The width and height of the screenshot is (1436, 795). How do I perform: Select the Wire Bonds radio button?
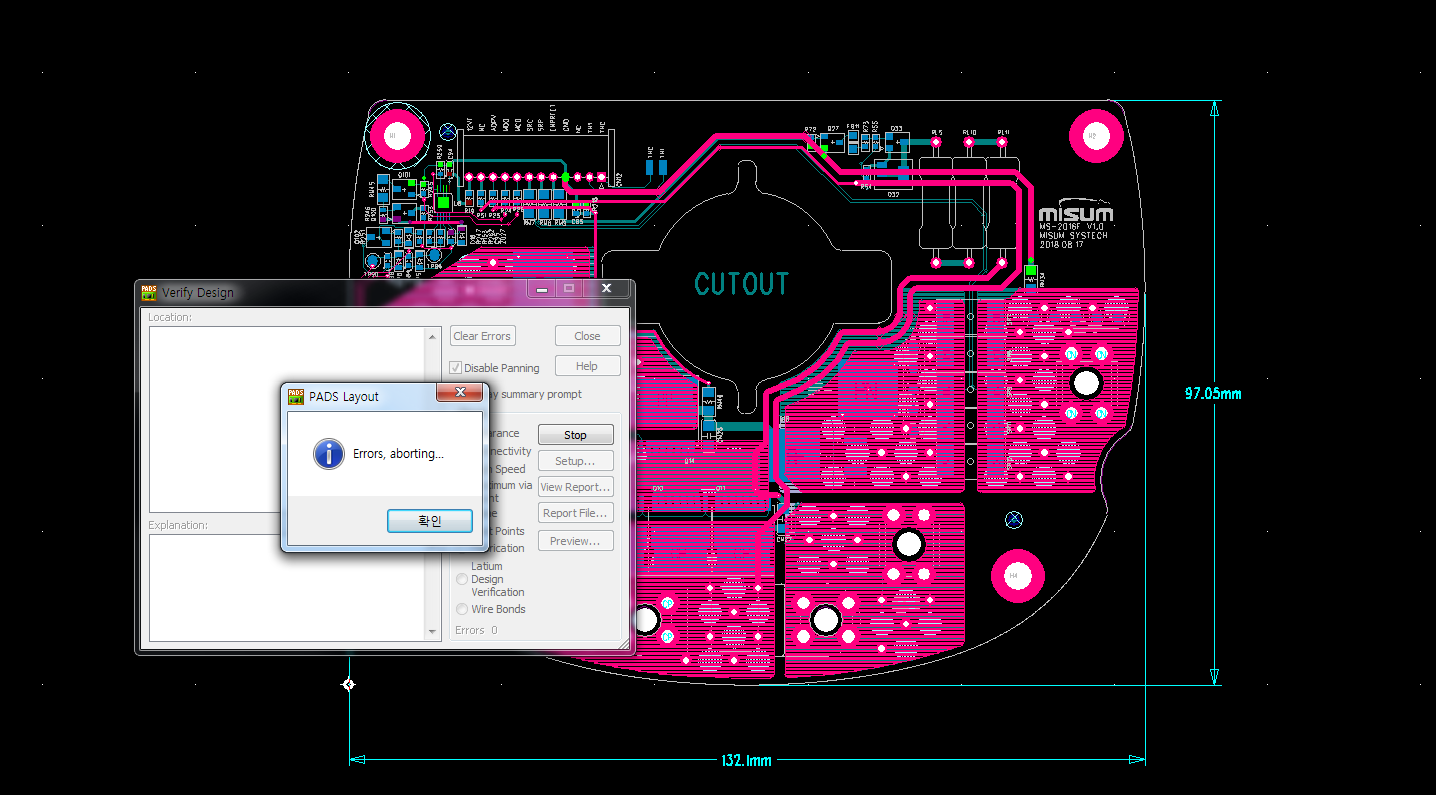coord(462,609)
